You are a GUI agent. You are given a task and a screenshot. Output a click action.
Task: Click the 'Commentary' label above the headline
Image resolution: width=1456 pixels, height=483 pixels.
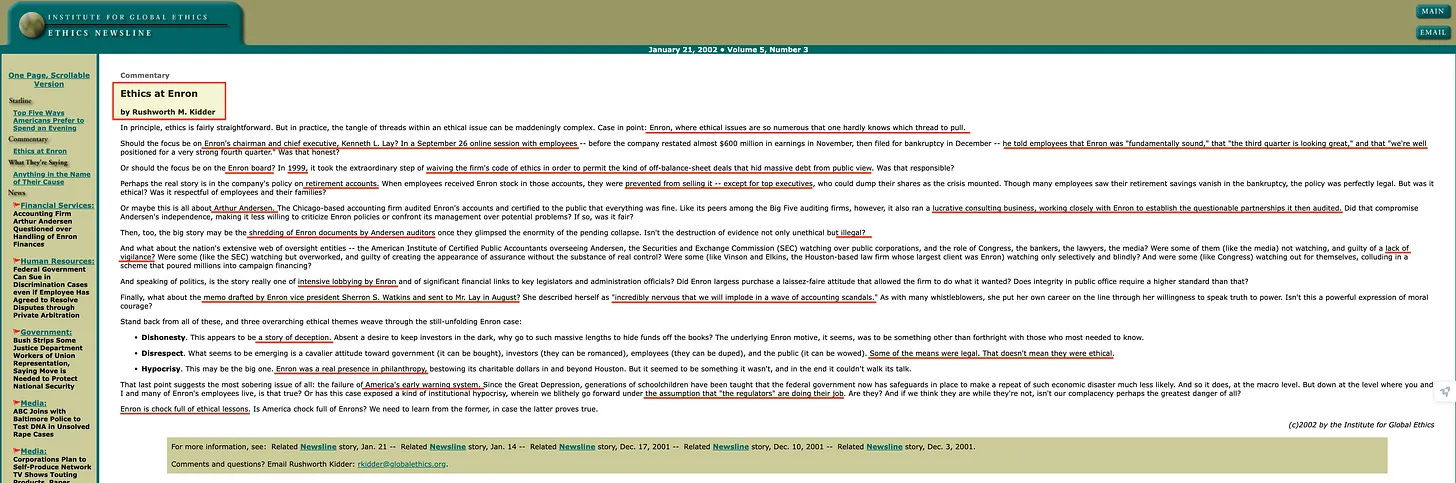(145, 75)
